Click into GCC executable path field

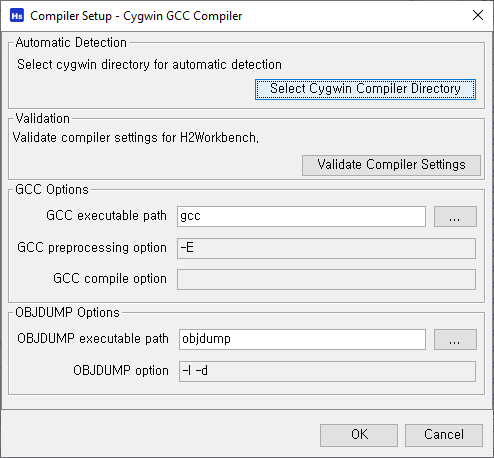pyautogui.click(x=301, y=216)
